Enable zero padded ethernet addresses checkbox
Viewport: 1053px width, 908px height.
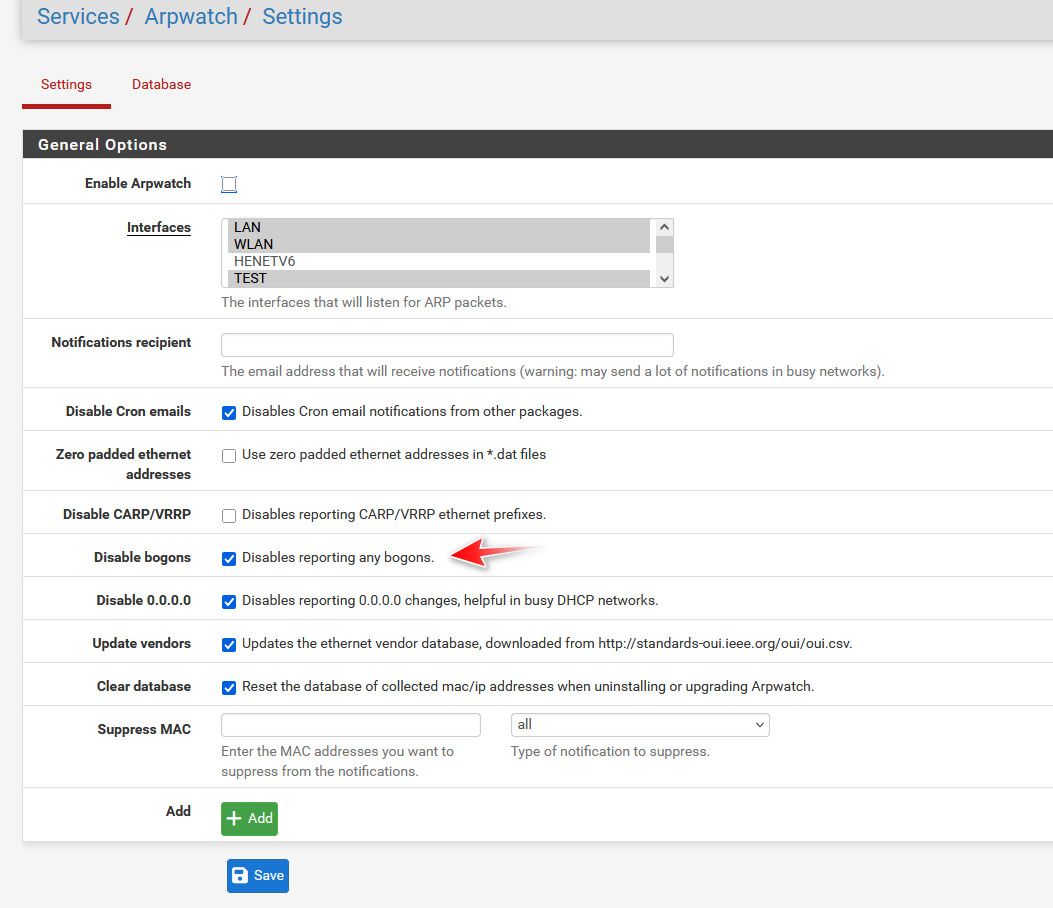(229, 455)
